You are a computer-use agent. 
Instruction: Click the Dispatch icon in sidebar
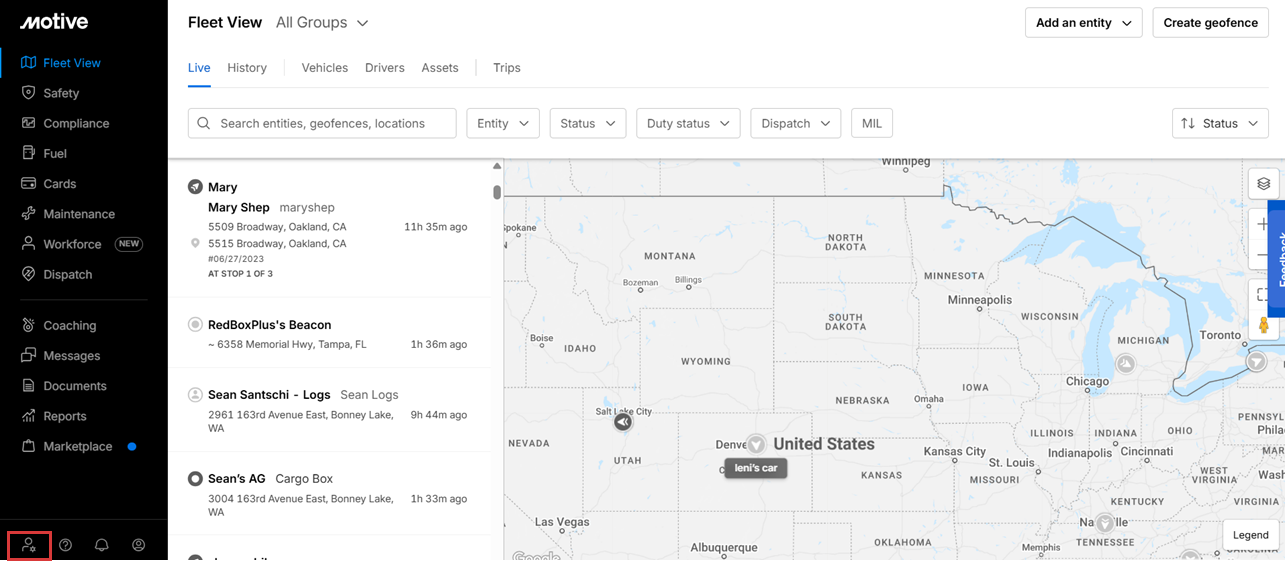(x=28, y=273)
